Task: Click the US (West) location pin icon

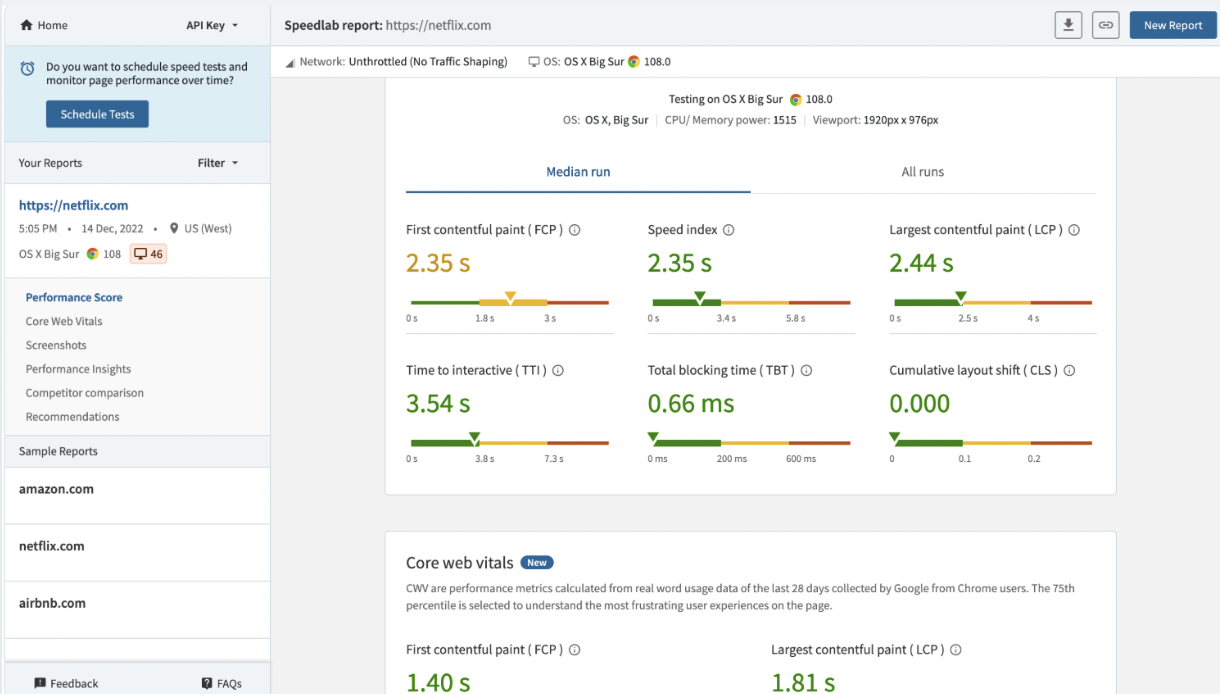Action: pyautogui.click(x=174, y=229)
